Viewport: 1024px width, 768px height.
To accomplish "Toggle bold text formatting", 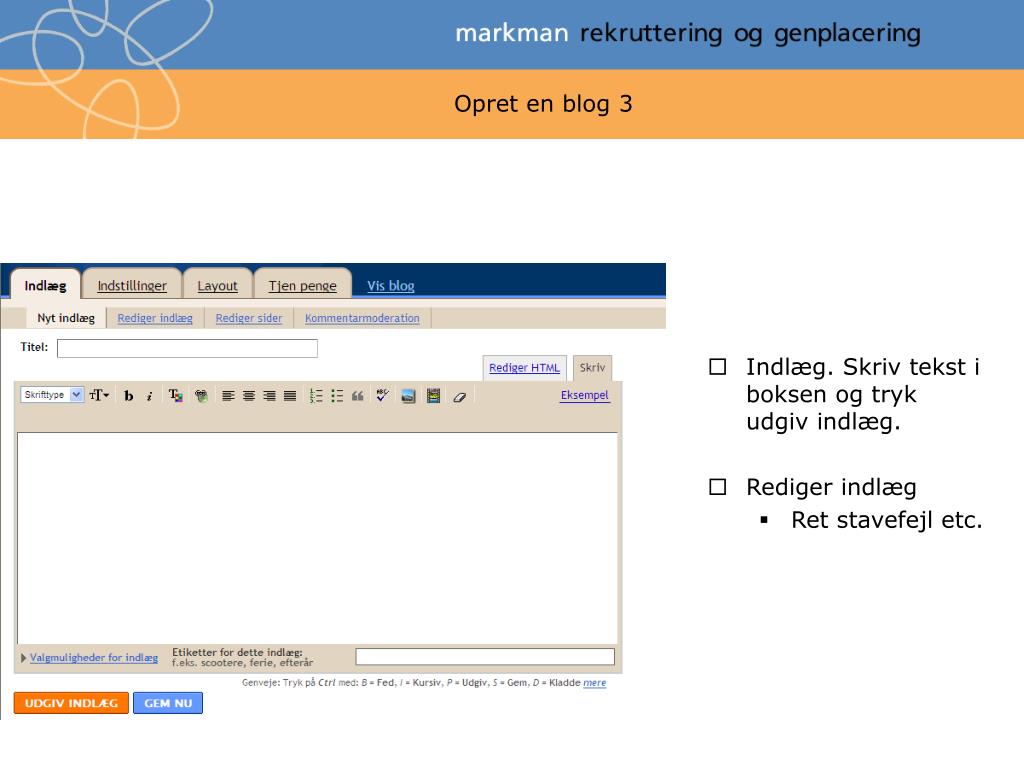I will coord(129,396).
